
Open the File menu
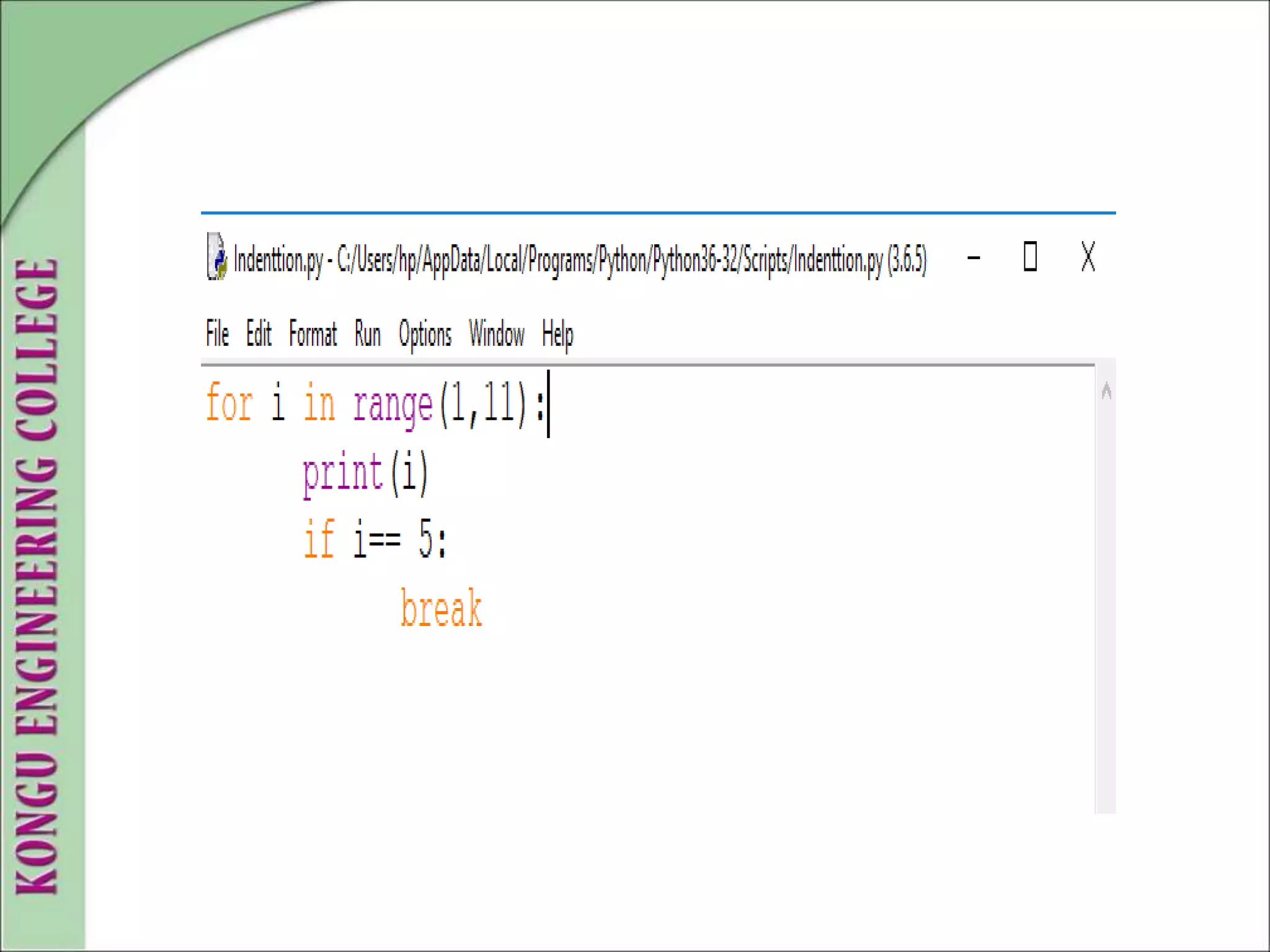point(217,334)
